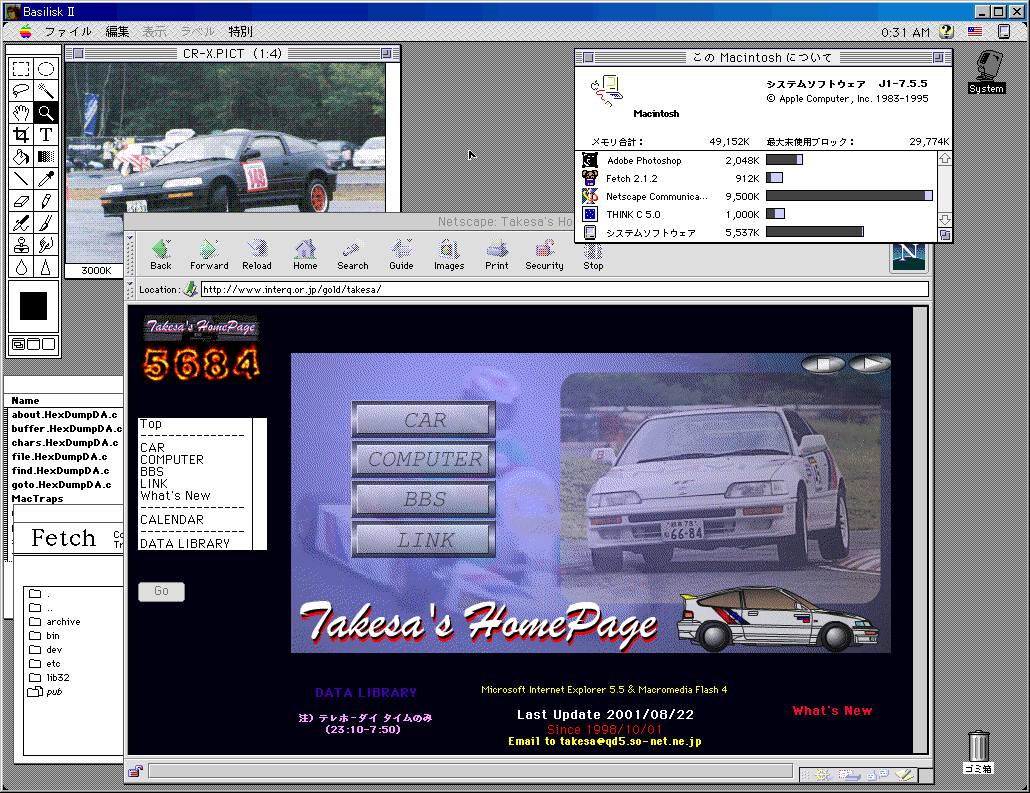Switch to full screen with menu bar mode
Screen dimensions: 1030x793
(x=34, y=344)
